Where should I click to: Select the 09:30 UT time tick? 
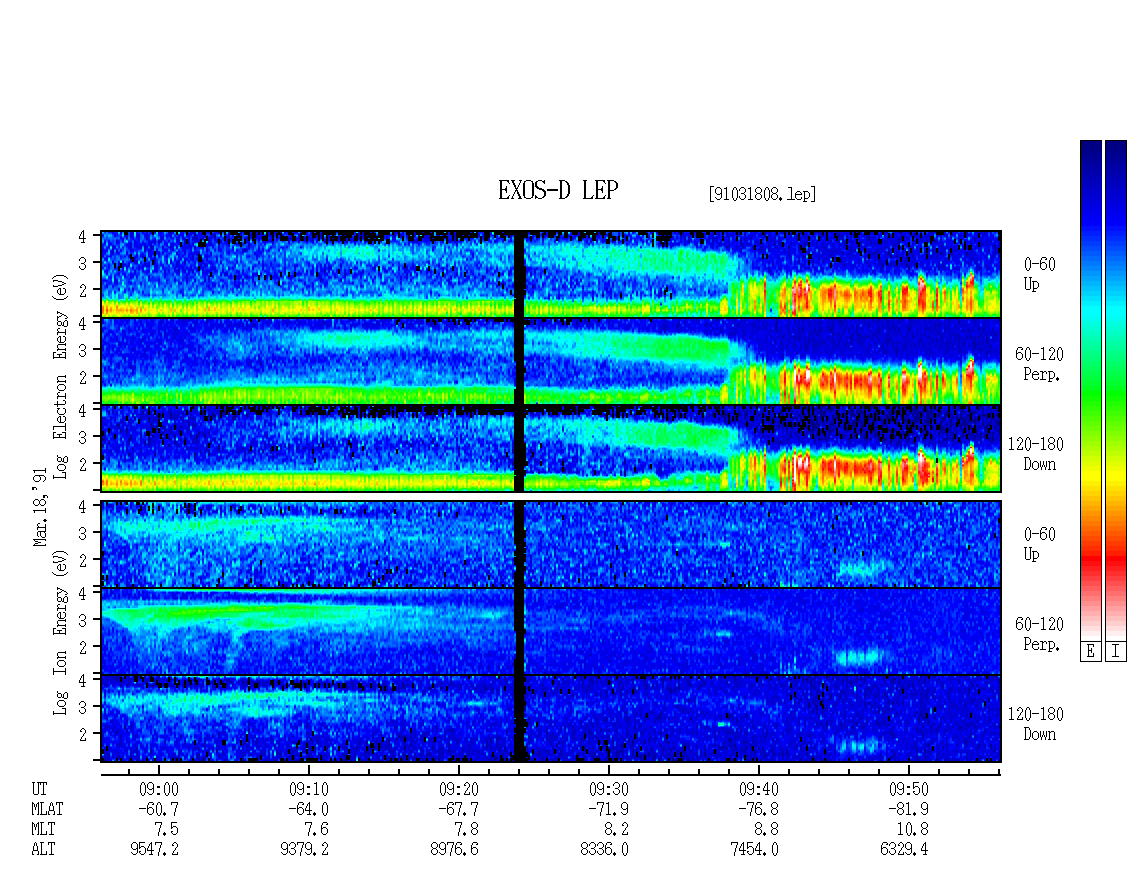tap(608, 789)
